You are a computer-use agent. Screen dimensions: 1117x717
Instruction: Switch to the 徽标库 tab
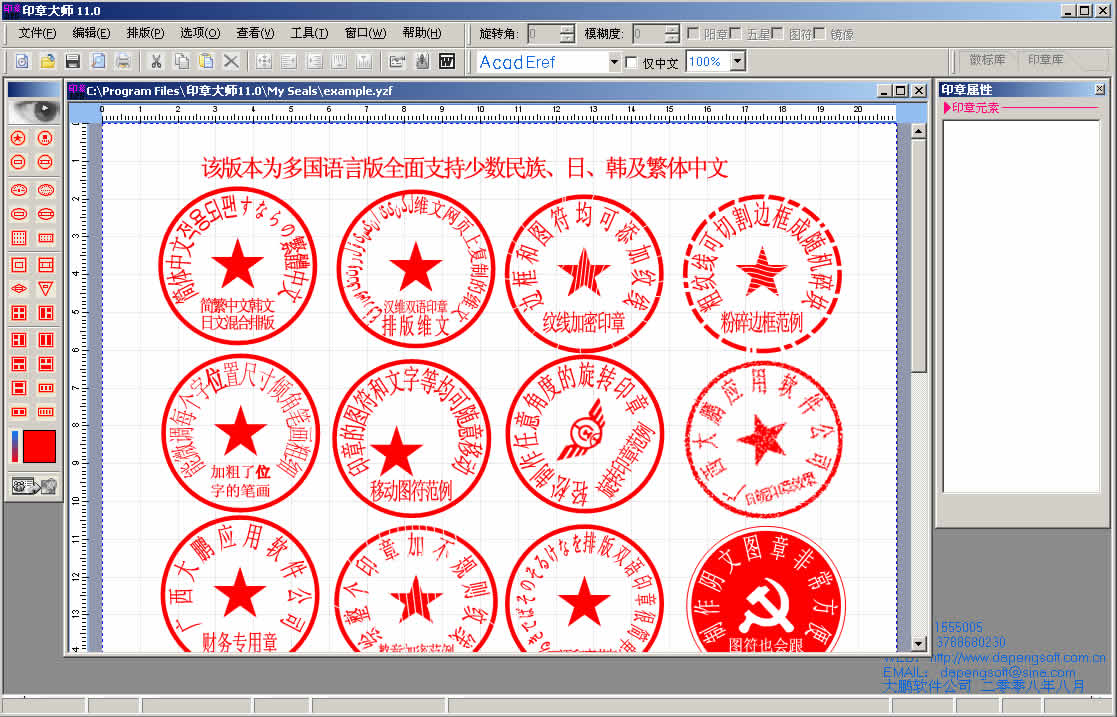point(987,60)
